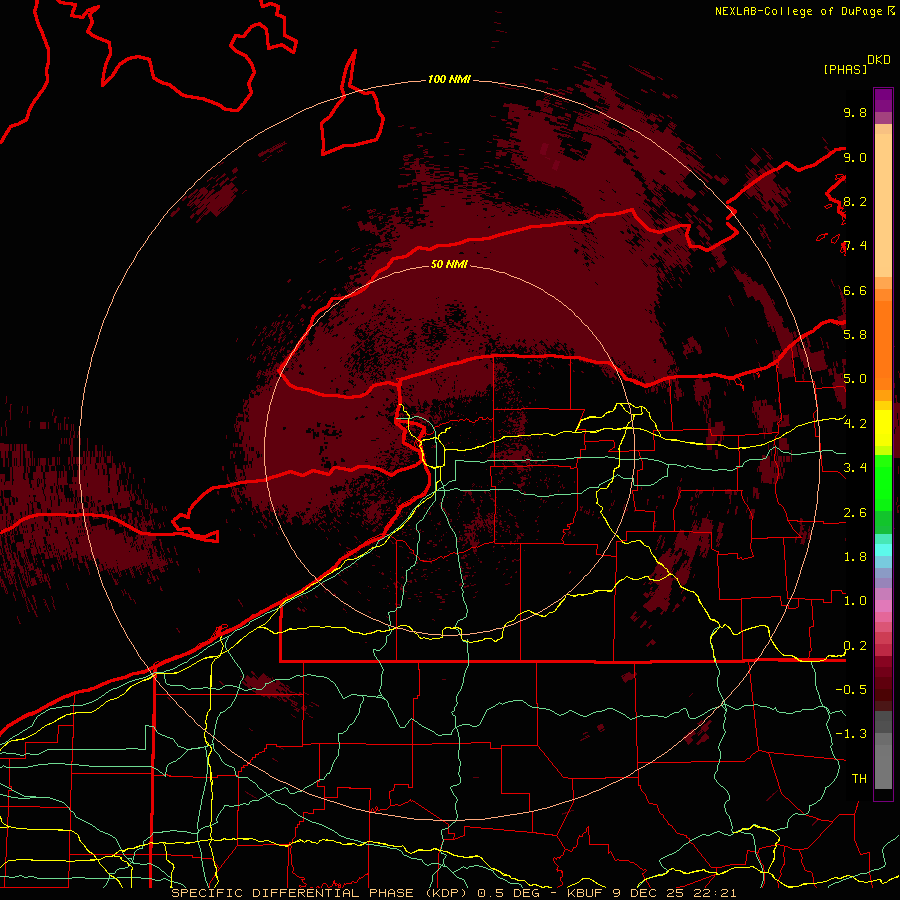Pick the purple top segment of color scale
Image resolution: width=900 pixels, height=900 pixels.
coord(883,100)
